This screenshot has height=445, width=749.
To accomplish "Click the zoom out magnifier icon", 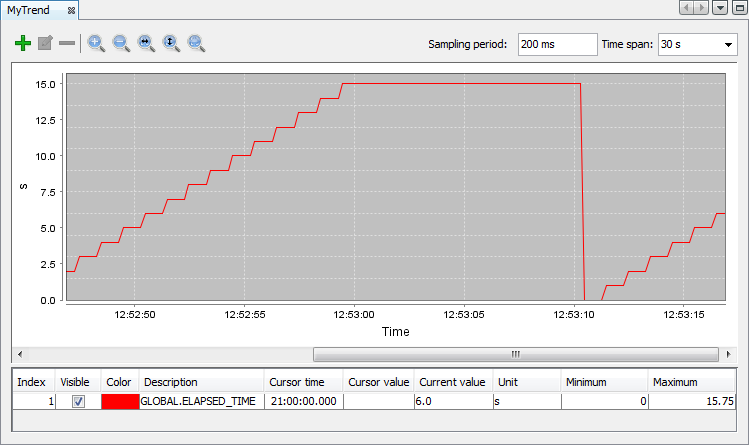I will pyautogui.click(x=121, y=43).
